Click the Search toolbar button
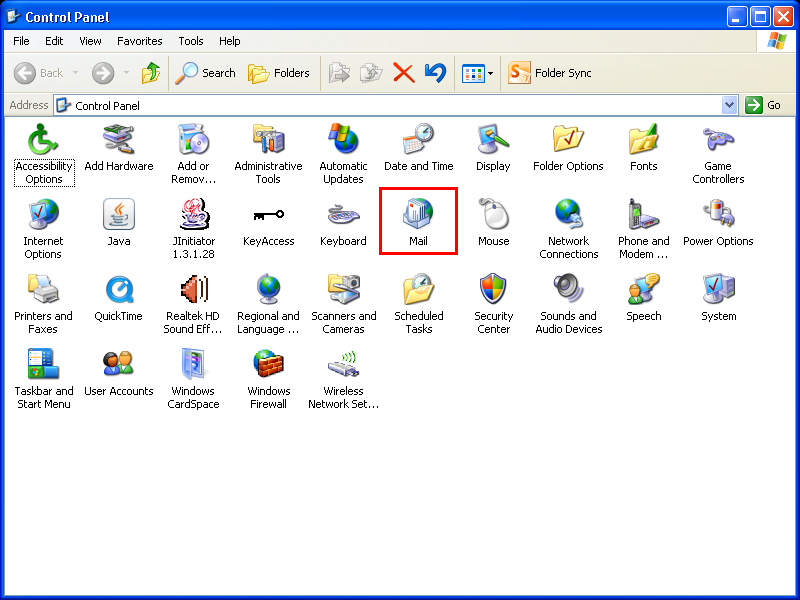Image resolution: width=800 pixels, height=600 pixels. point(205,73)
